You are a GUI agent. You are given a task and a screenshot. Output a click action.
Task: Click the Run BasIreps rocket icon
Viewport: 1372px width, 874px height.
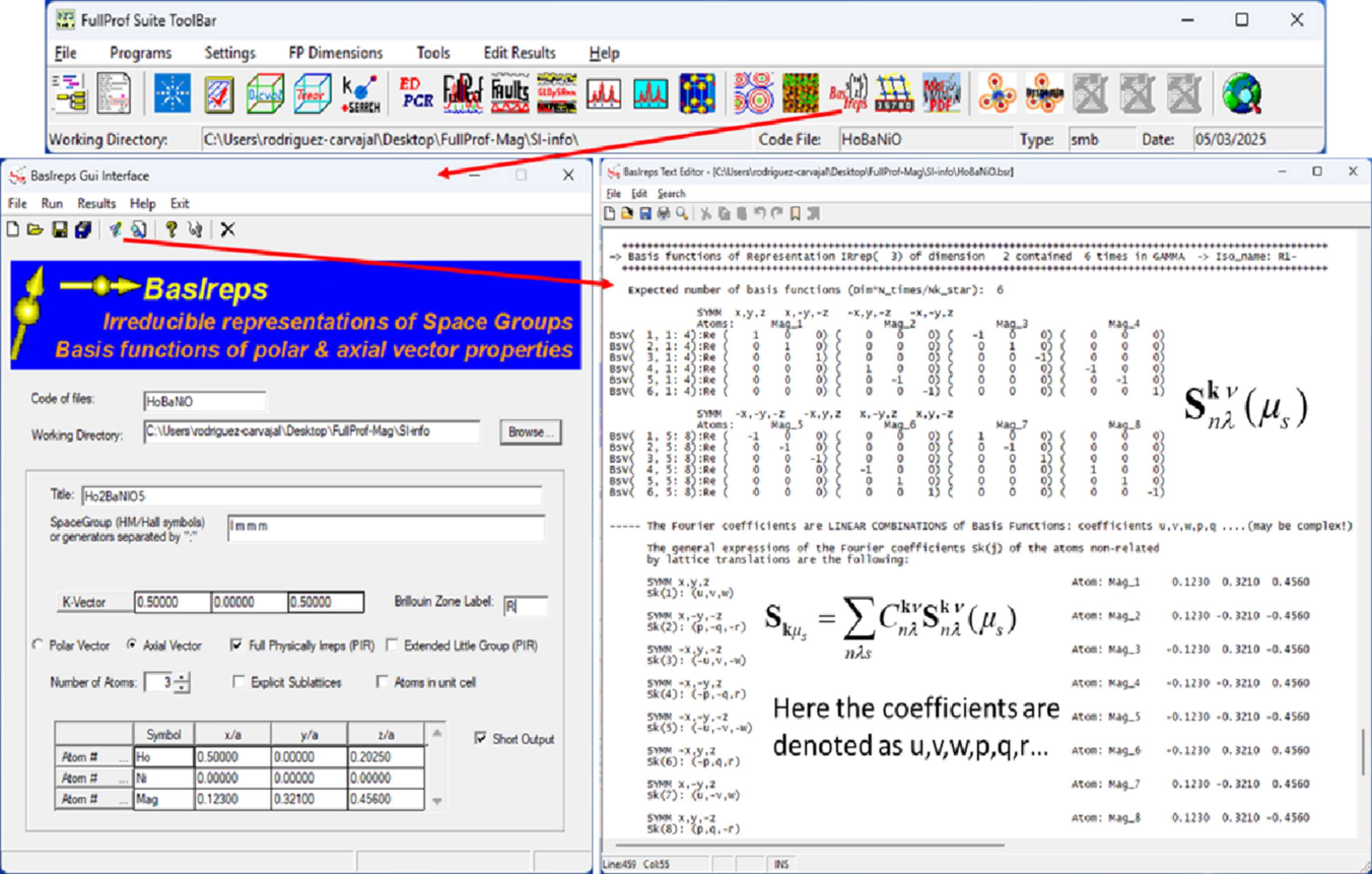coord(115,230)
